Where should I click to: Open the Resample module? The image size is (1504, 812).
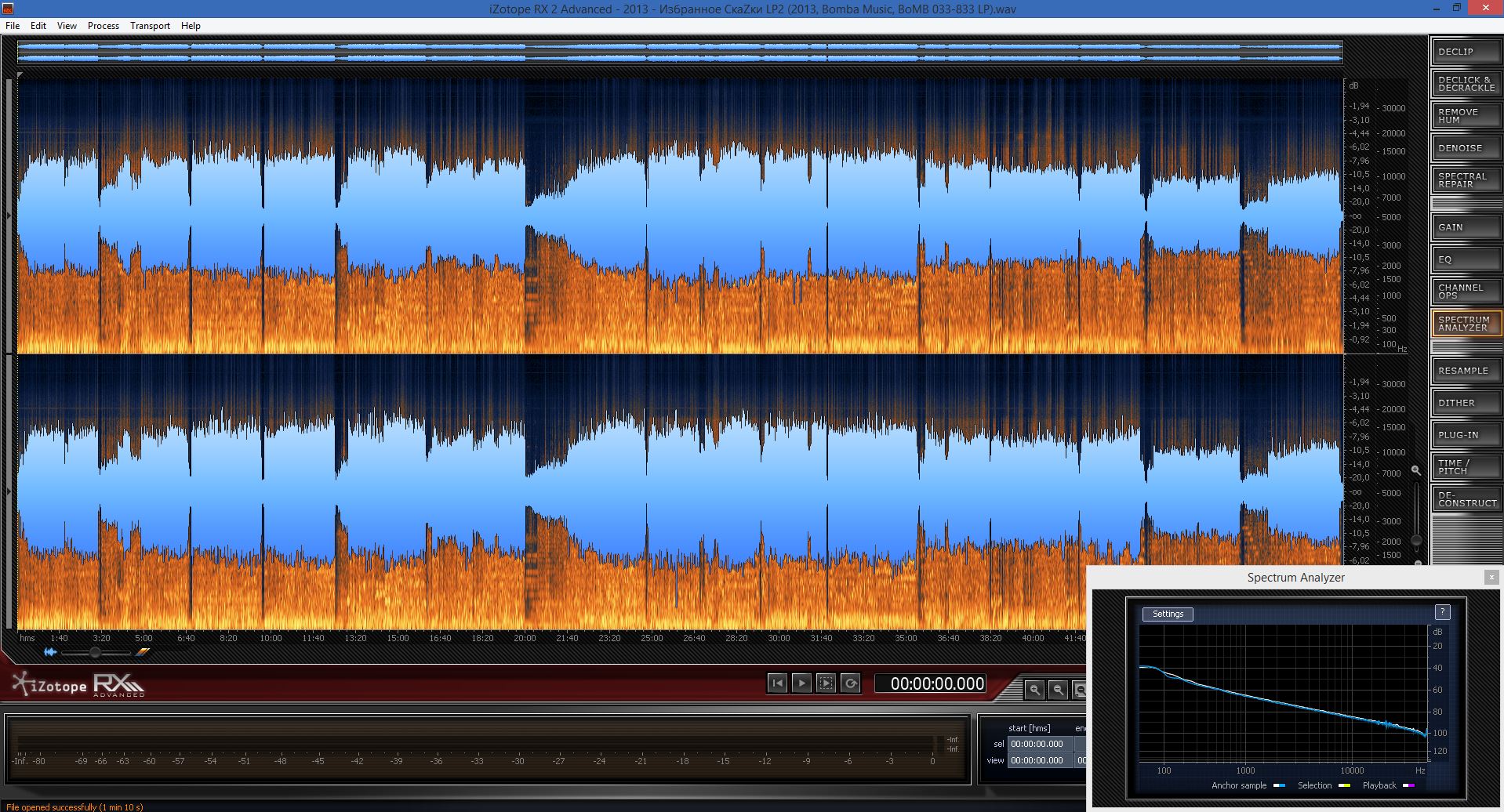coord(1466,371)
